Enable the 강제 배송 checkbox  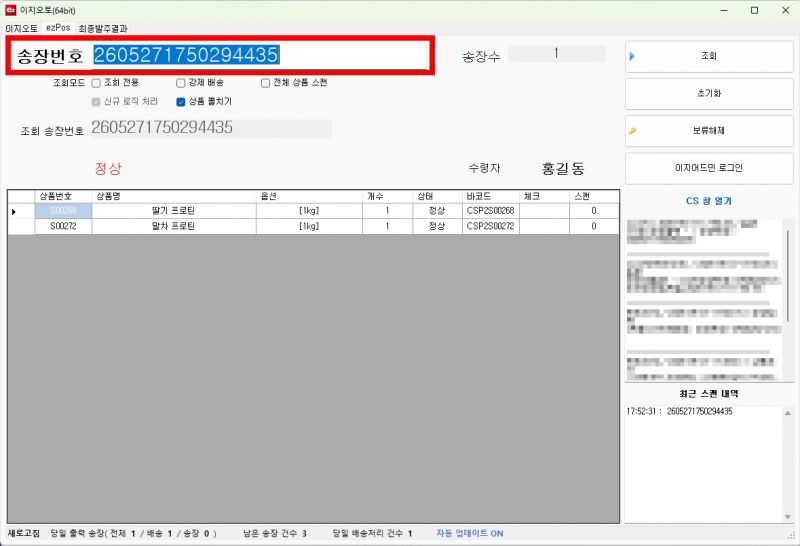pyautogui.click(x=181, y=83)
